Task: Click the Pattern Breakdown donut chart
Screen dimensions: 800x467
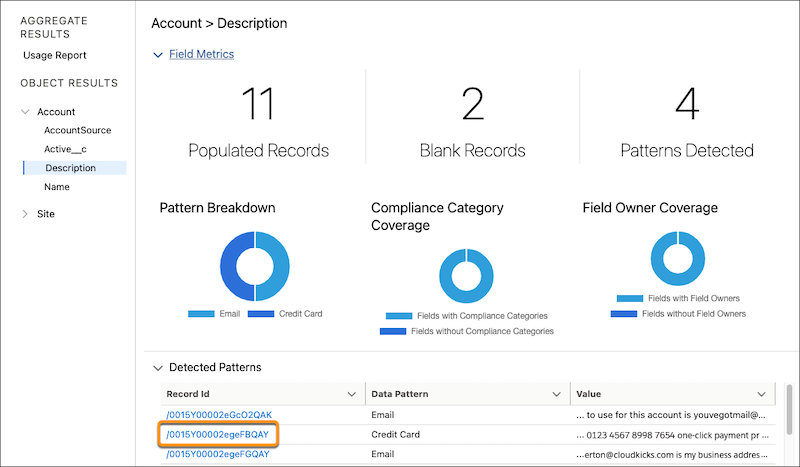Action: pos(254,265)
